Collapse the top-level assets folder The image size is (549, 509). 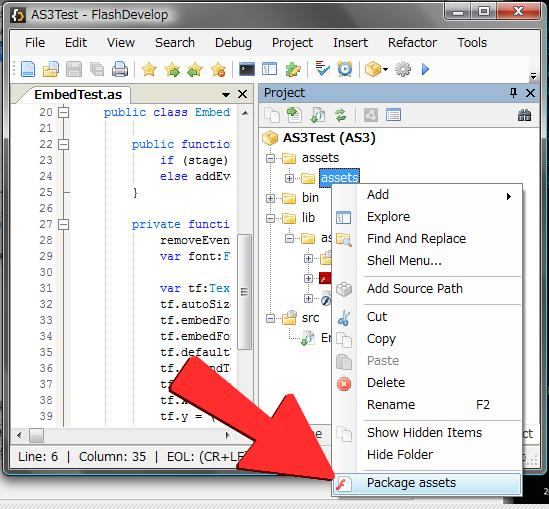click(x=270, y=159)
